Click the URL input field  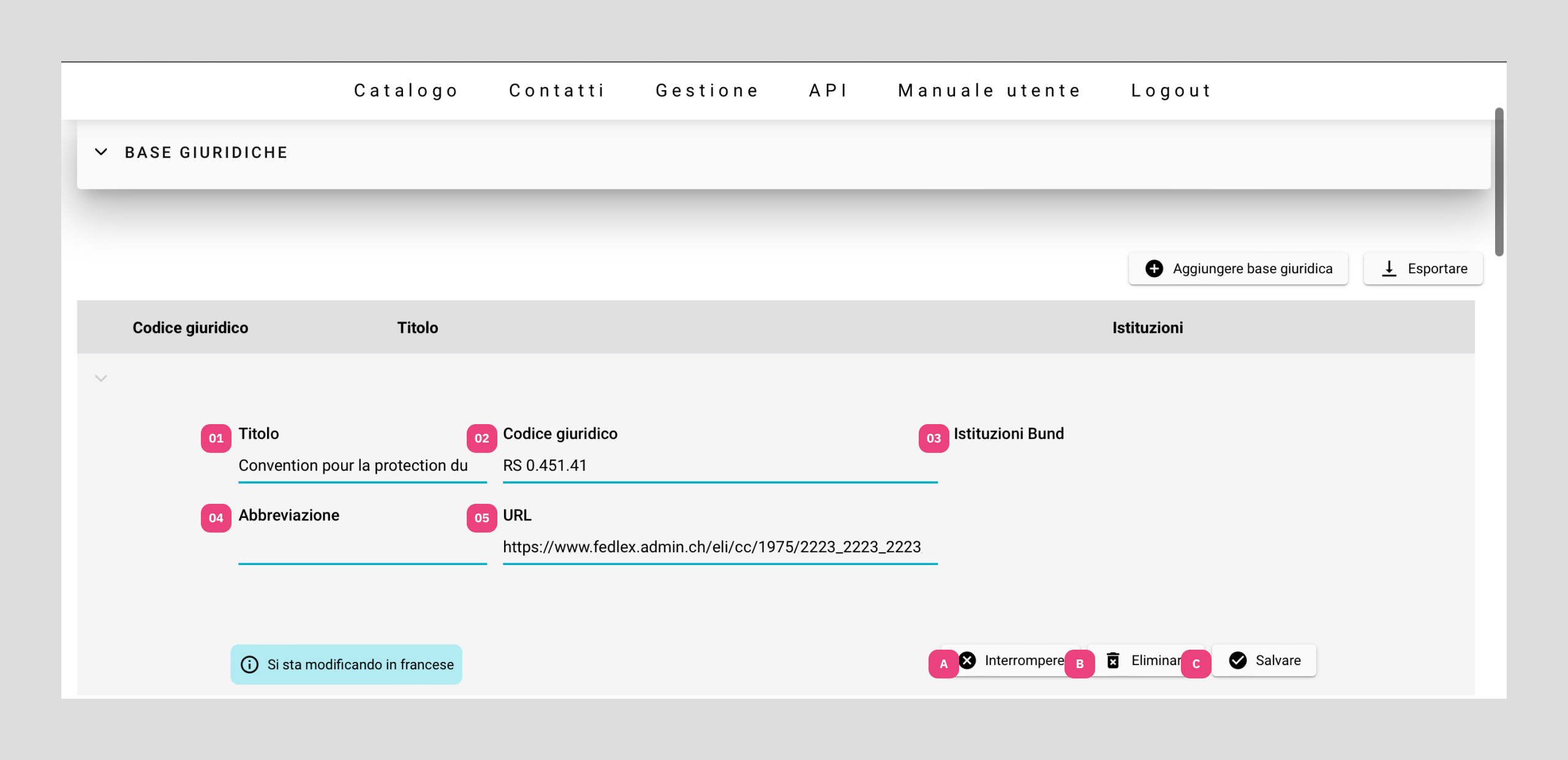(x=719, y=547)
